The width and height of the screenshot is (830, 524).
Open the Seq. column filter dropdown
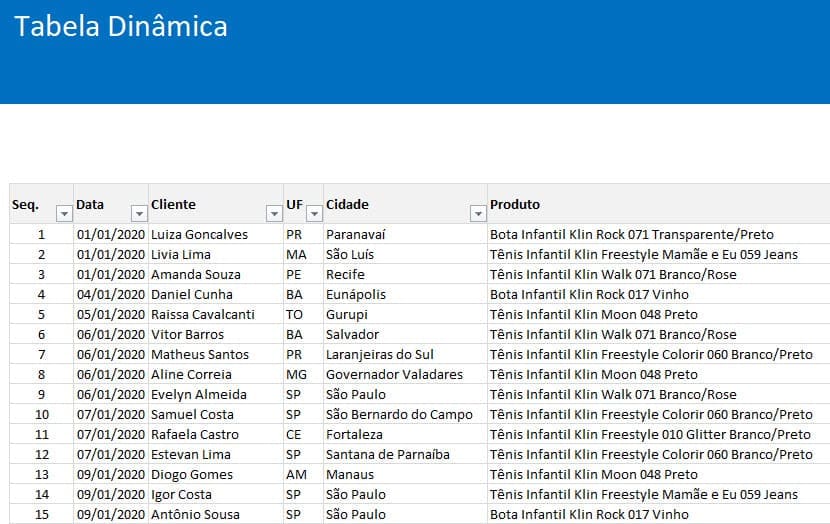pos(64,213)
